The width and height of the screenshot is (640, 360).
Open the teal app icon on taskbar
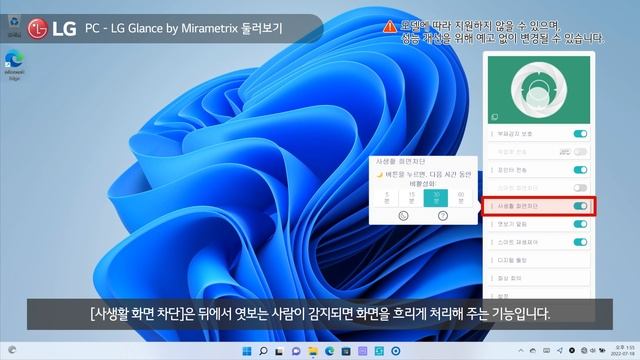[x=379, y=351]
